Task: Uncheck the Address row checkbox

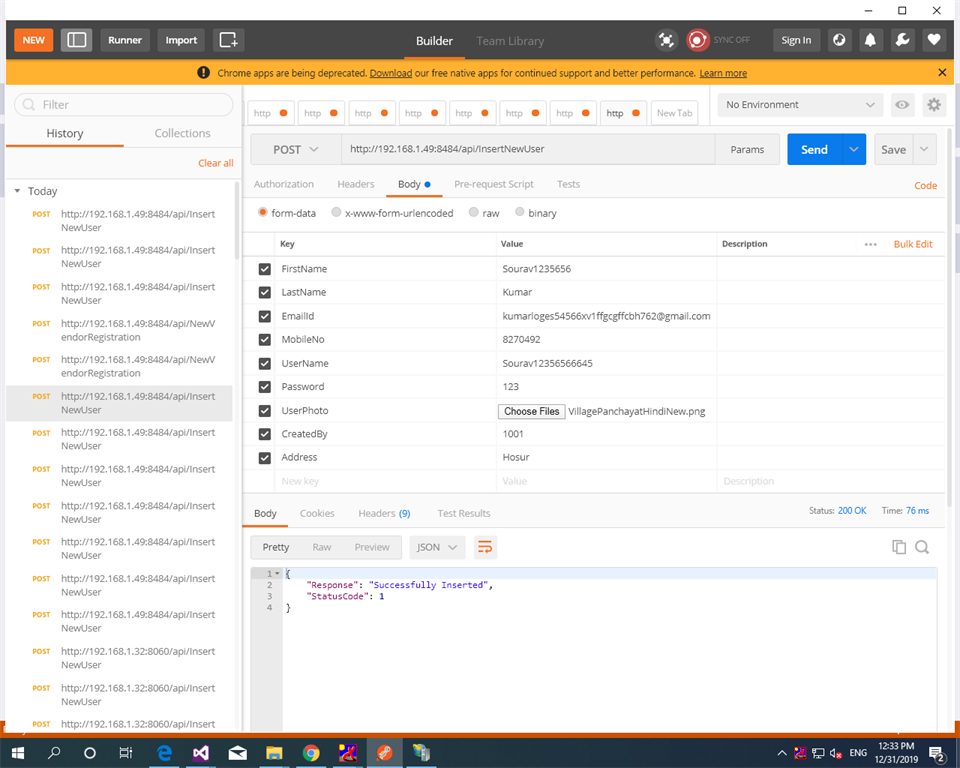Action: (x=264, y=457)
